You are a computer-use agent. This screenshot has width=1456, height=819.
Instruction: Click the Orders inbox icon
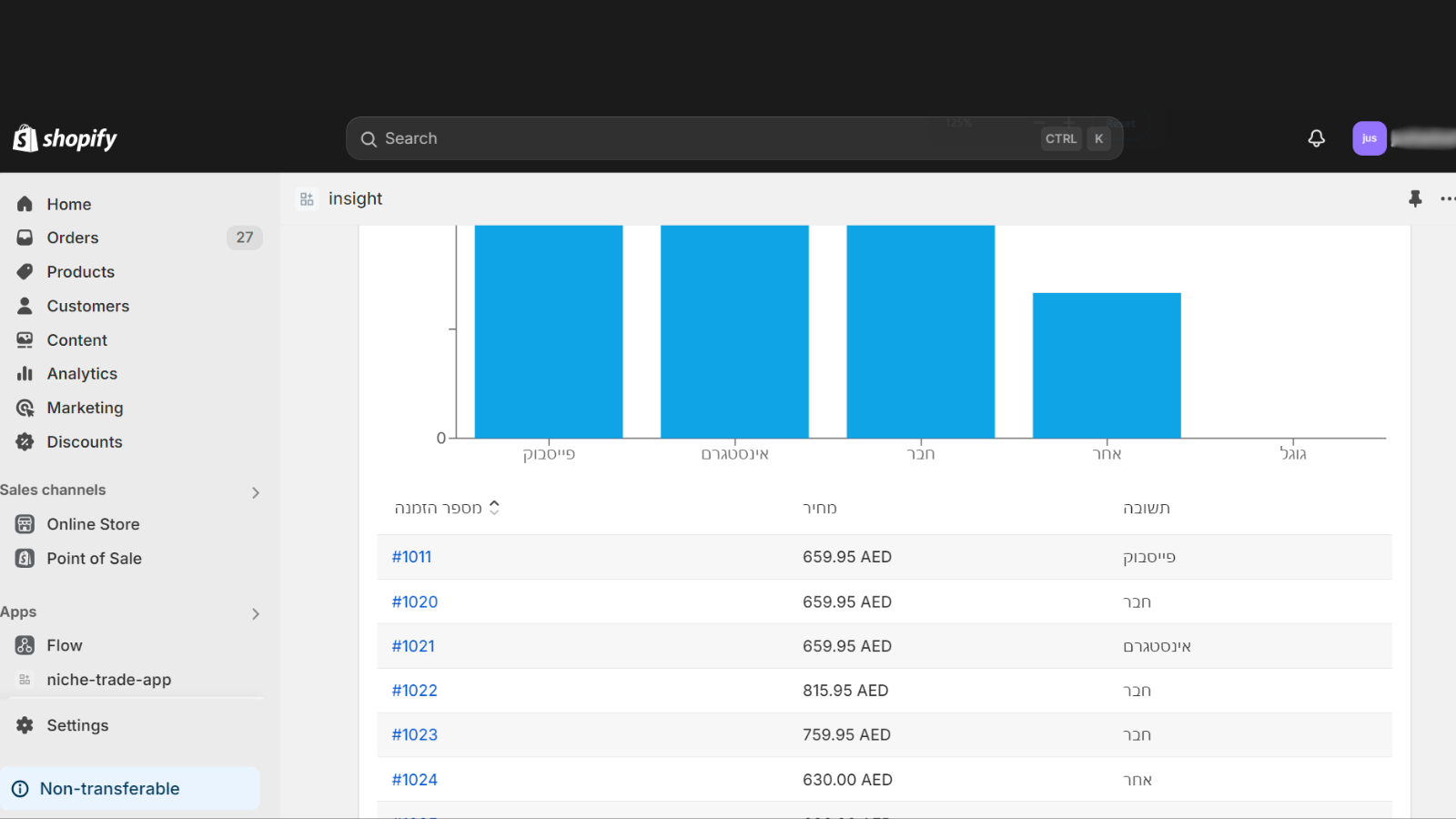pyautogui.click(x=25, y=238)
